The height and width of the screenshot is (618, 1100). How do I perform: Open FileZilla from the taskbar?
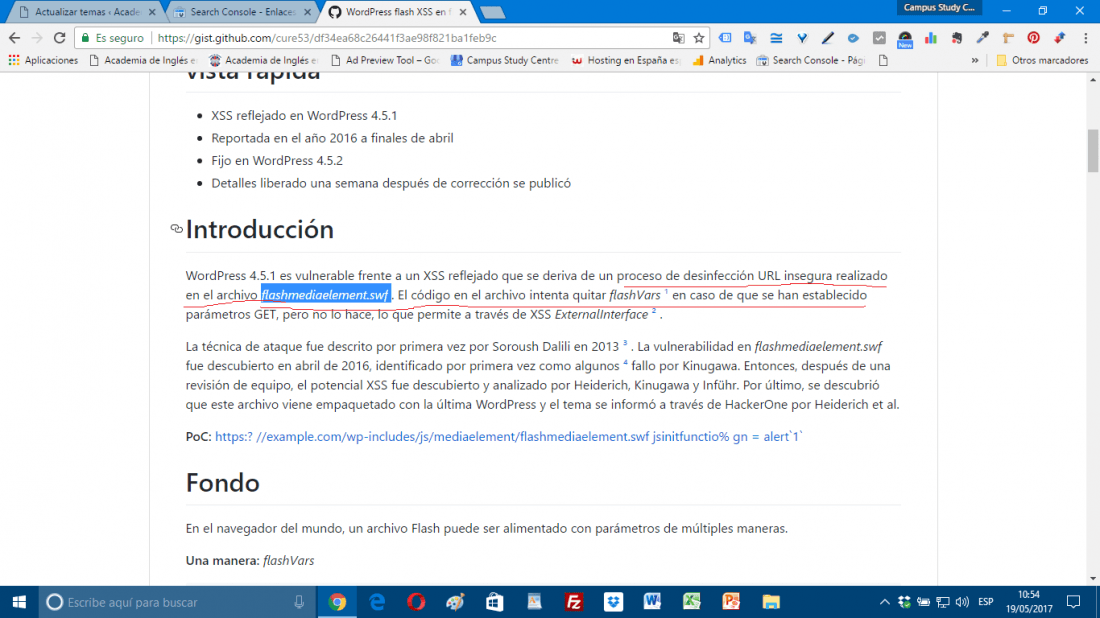tap(574, 602)
